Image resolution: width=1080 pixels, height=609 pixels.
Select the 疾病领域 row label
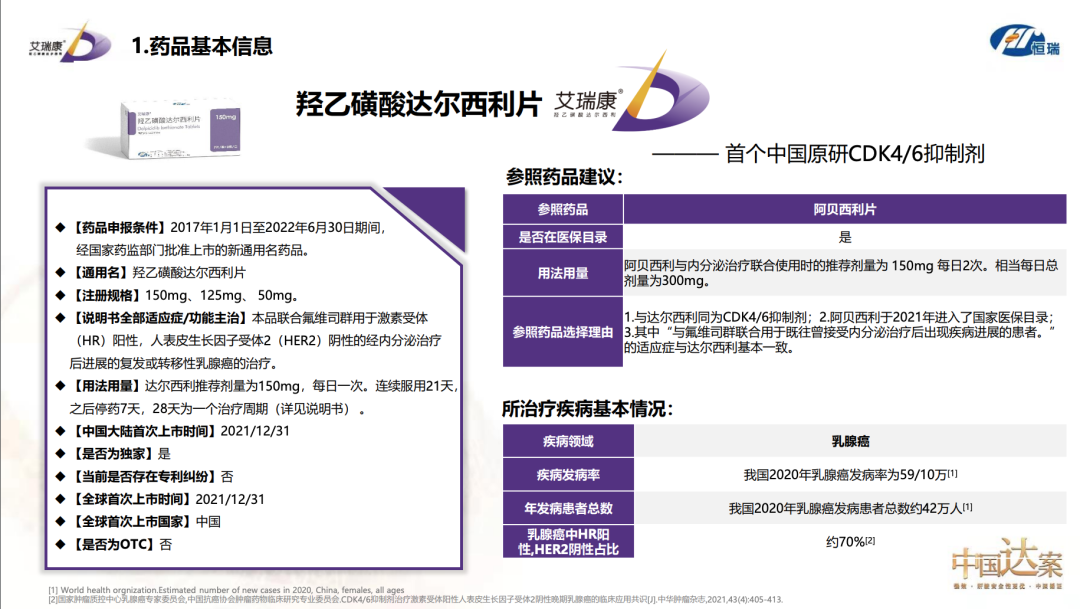(568, 442)
